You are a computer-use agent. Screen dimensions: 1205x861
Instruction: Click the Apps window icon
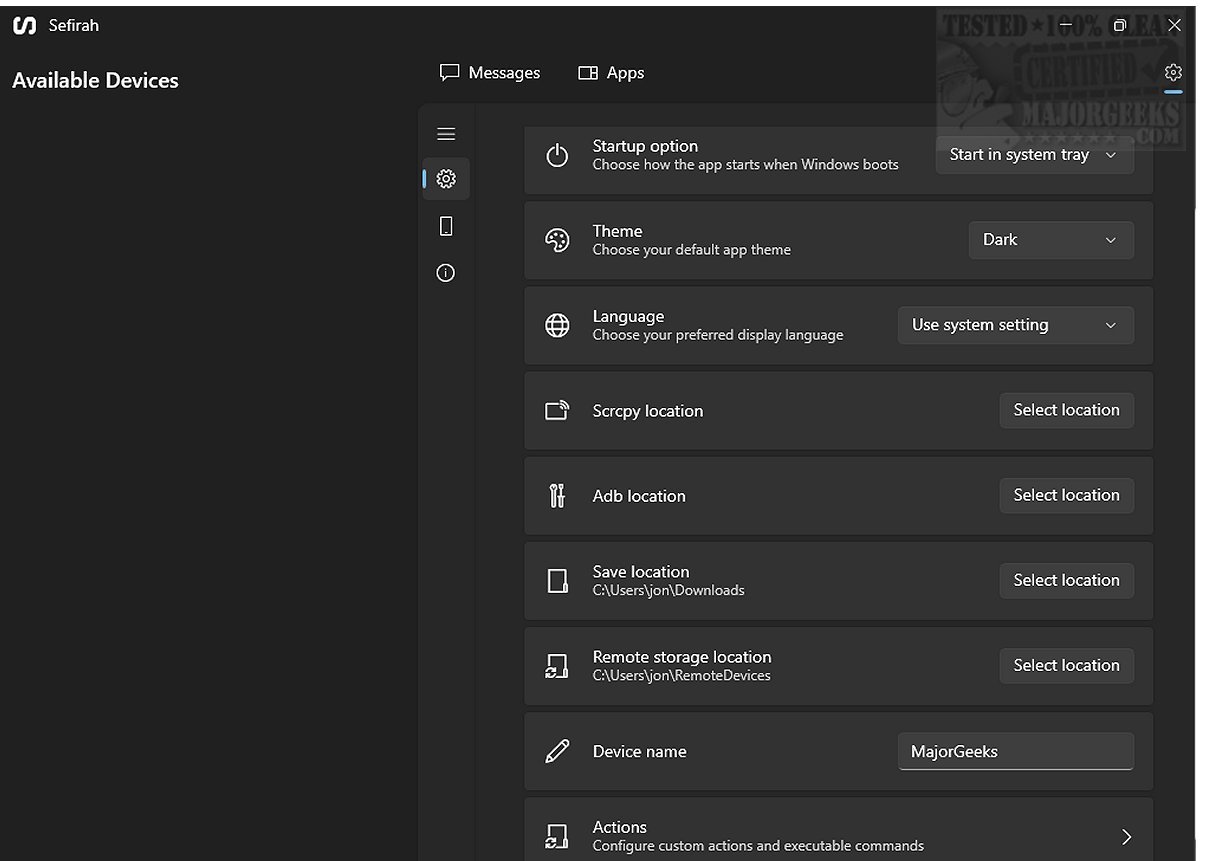pos(588,73)
